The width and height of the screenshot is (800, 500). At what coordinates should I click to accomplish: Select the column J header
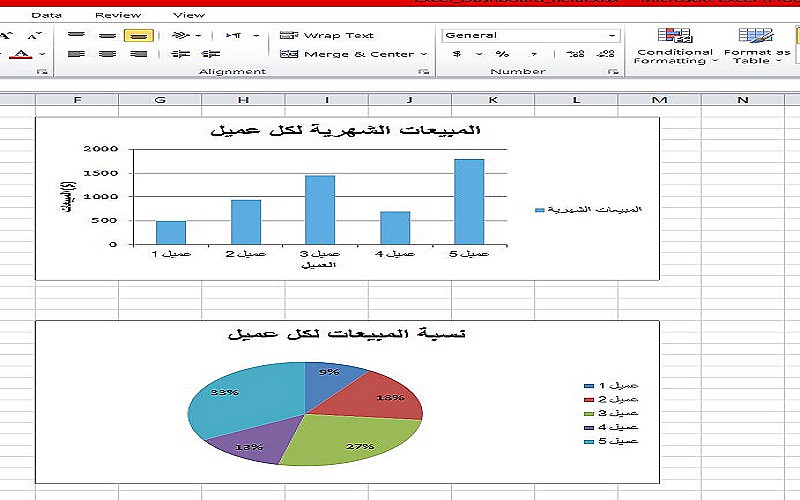[x=410, y=100]
